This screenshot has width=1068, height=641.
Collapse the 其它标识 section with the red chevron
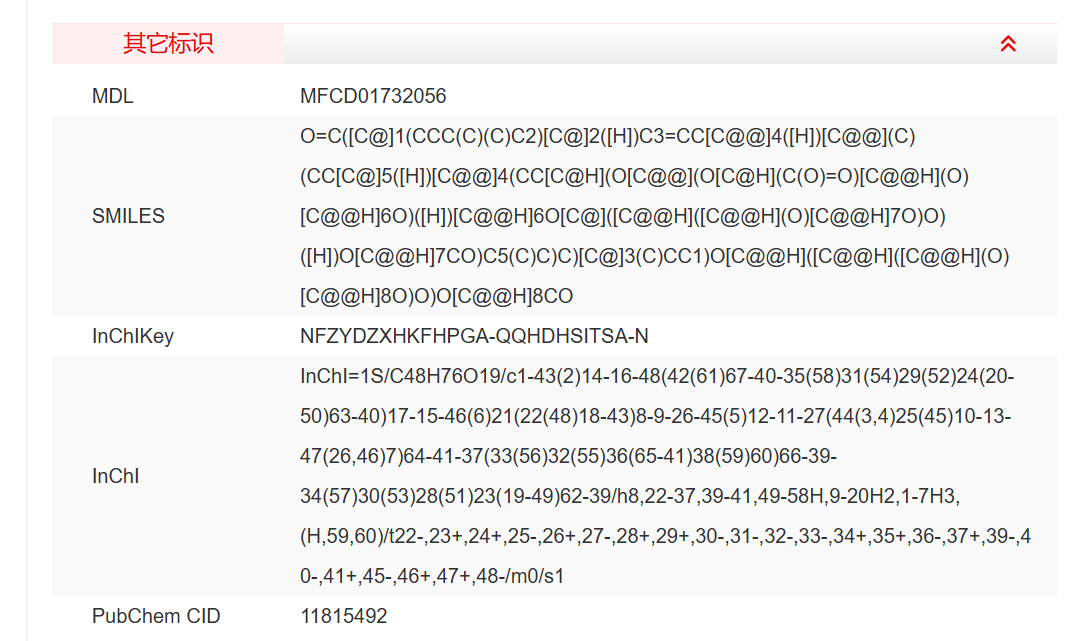(1008, 44)
